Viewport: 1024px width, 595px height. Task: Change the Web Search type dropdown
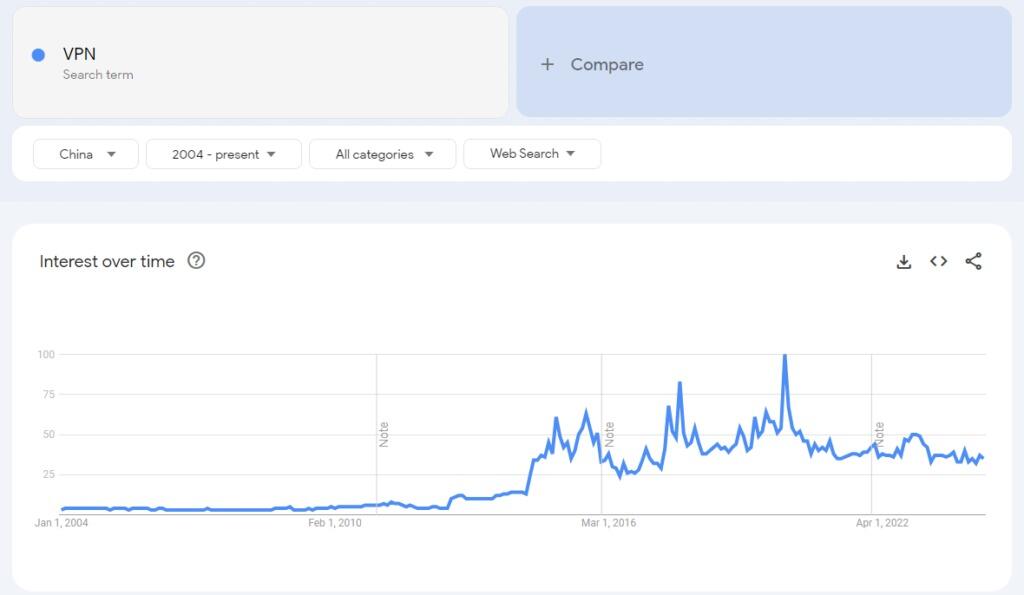(x=532, y=154)
